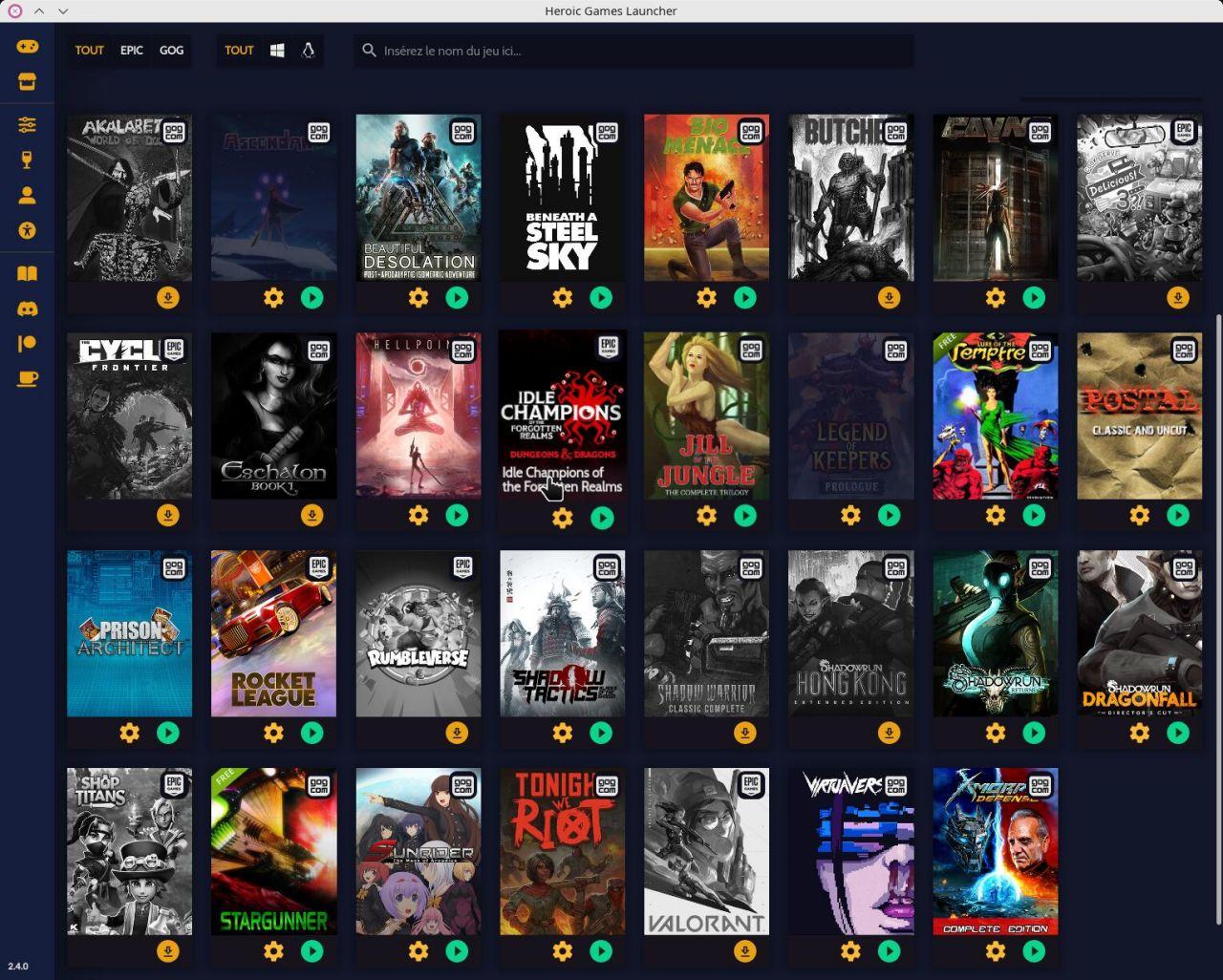Open X-Morph Defense settings gear

point(996,951)
